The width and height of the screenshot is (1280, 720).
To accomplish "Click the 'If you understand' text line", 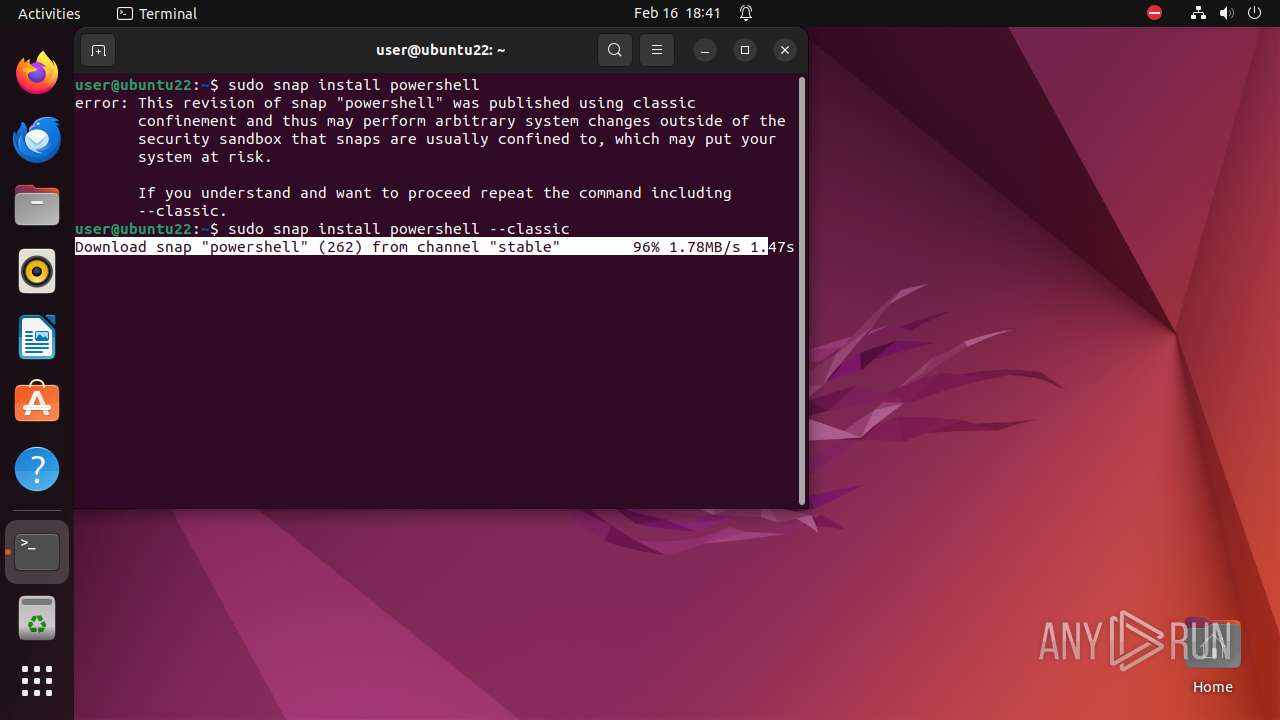I will coord(435,193).
